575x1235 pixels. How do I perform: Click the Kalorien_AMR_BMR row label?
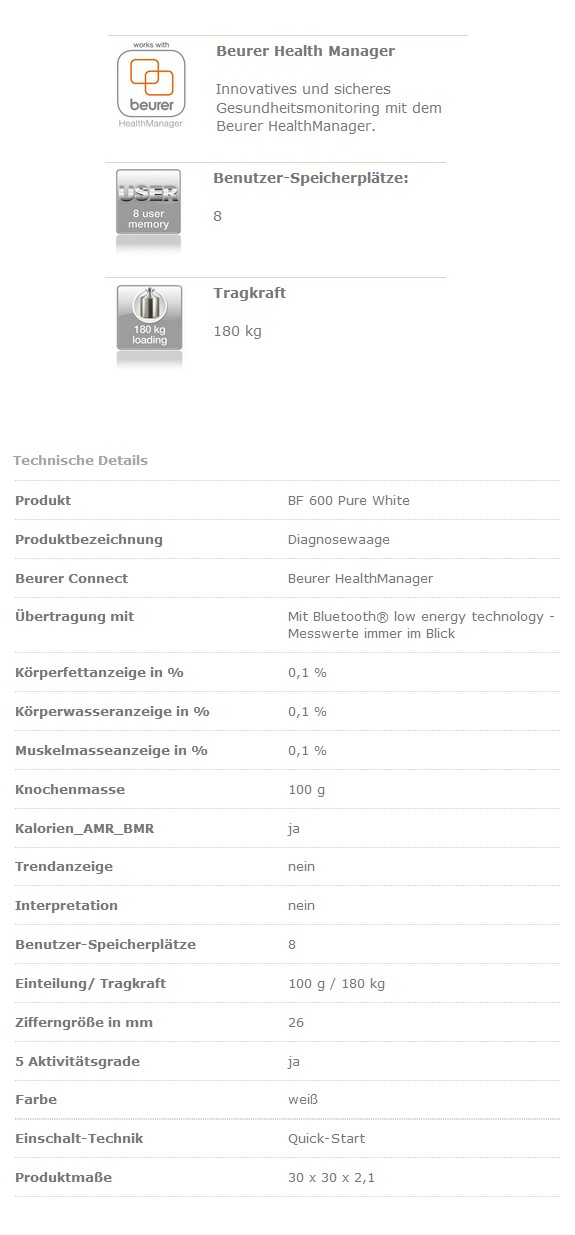84,828
